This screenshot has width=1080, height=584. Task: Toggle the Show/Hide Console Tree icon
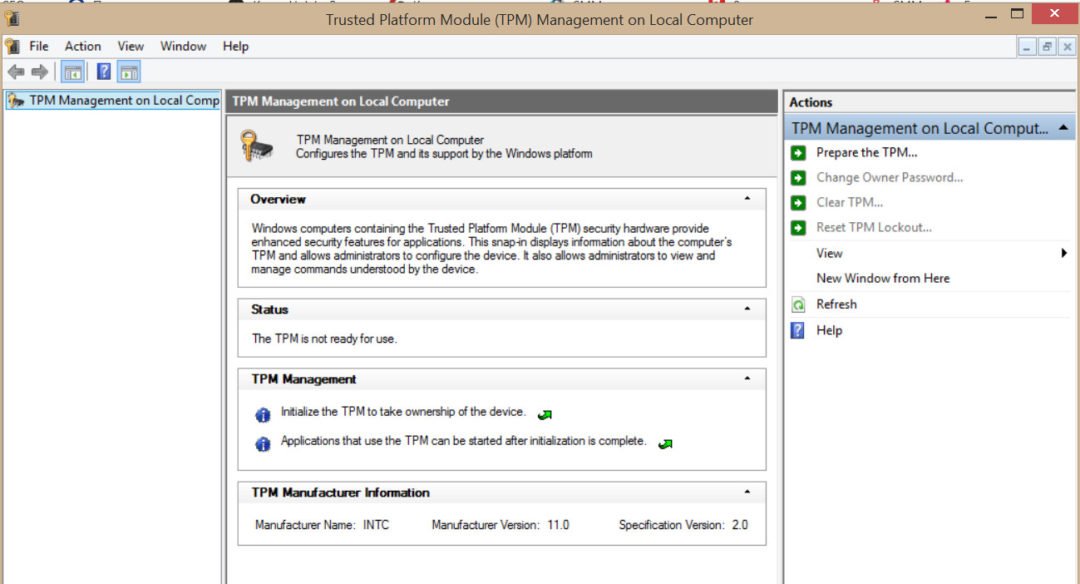click(x=72, y=71)
